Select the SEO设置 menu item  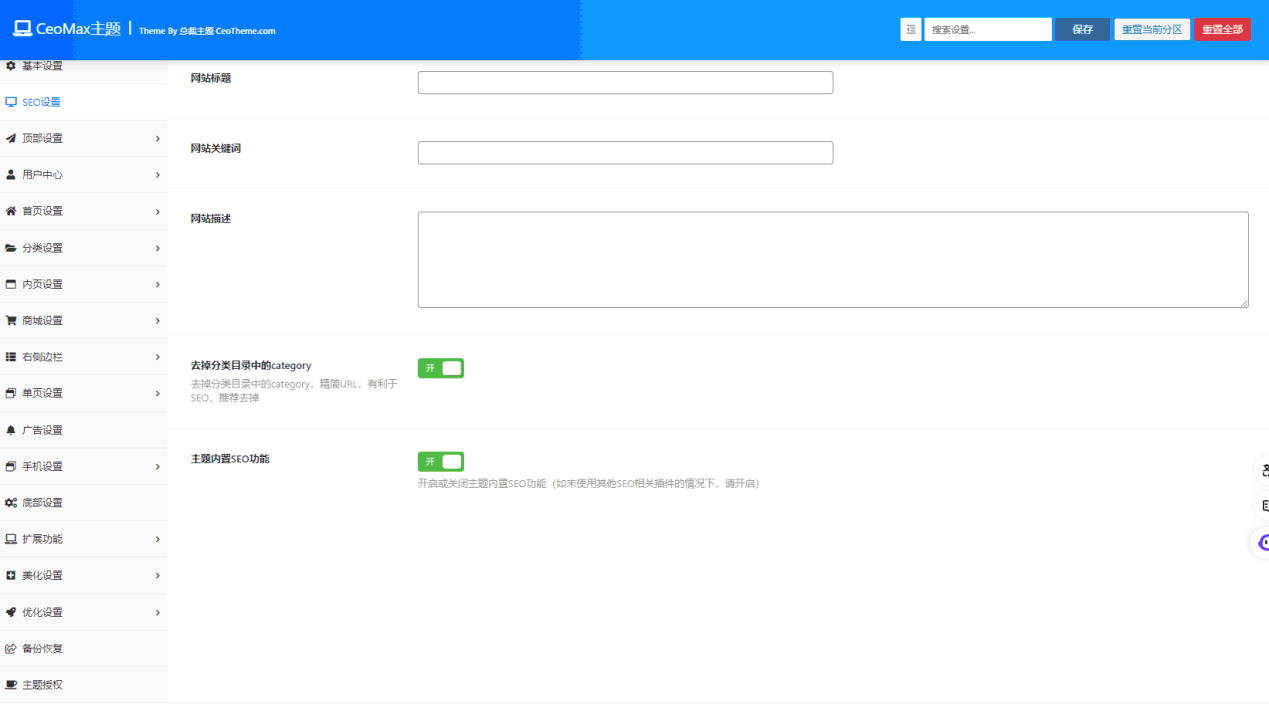pyautogui.click(x=41, y=102)
